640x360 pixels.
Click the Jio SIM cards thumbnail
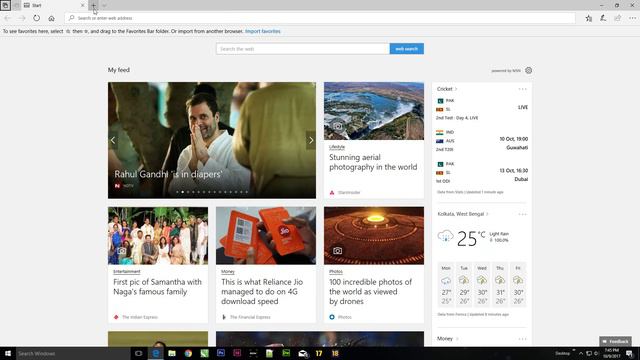pos(266,236)
